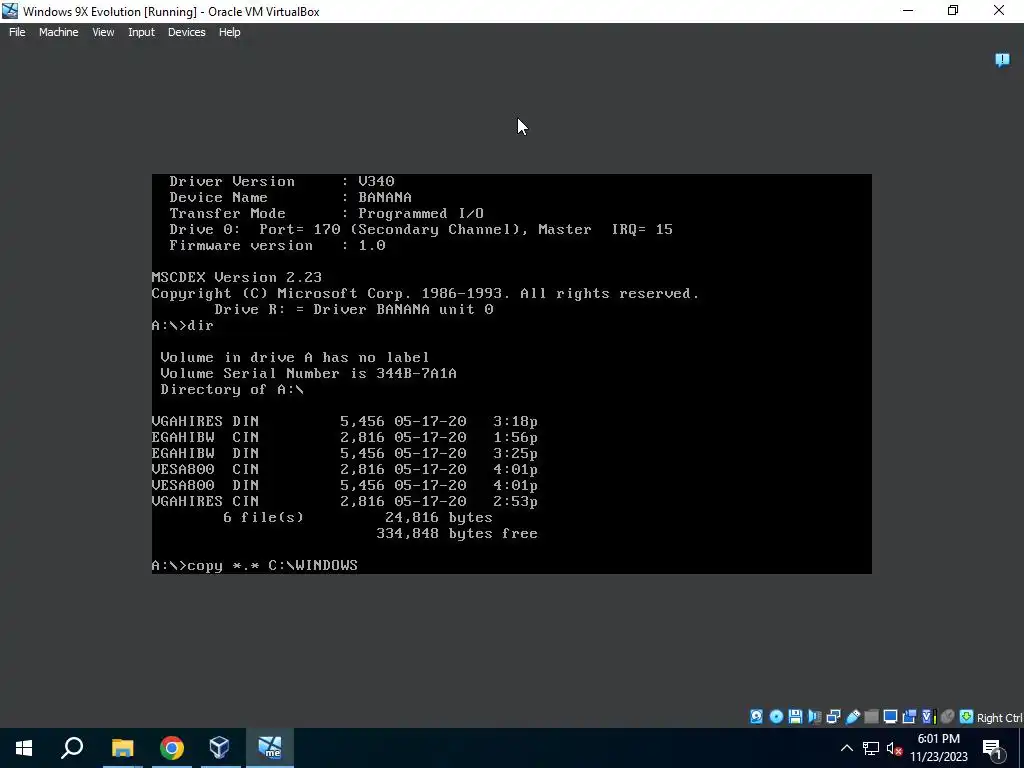Screen dimensions: 1024x768
Task: Click the EGAHIBW DIN file row
Action: click(345, 453)
